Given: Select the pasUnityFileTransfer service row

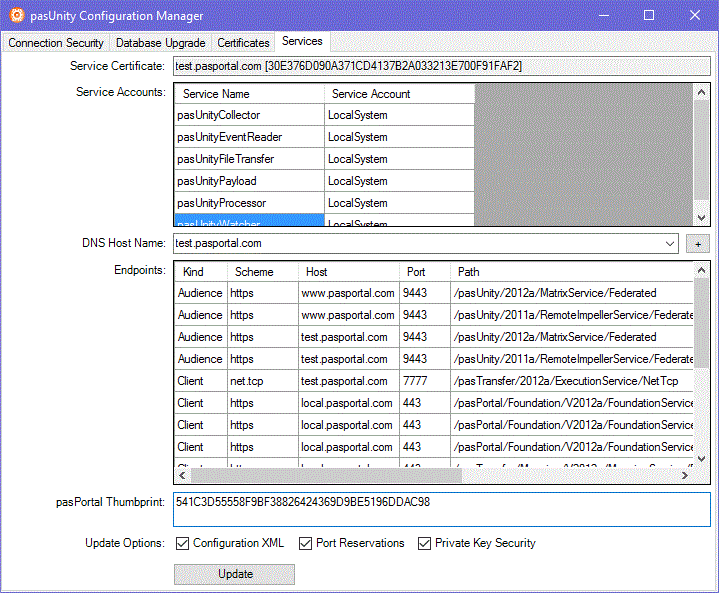Looking at the screenshot, I should (249, 159).
